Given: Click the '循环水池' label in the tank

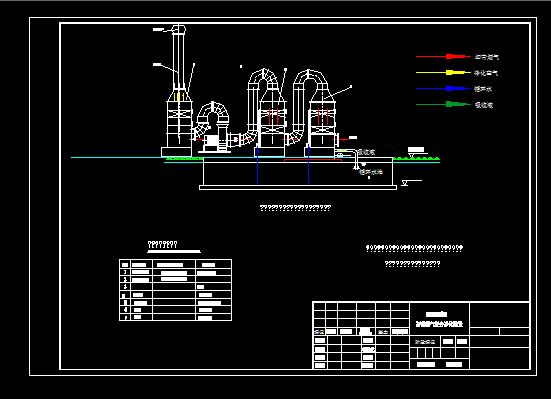Looking at the screenshot, I should click(371, 172).
